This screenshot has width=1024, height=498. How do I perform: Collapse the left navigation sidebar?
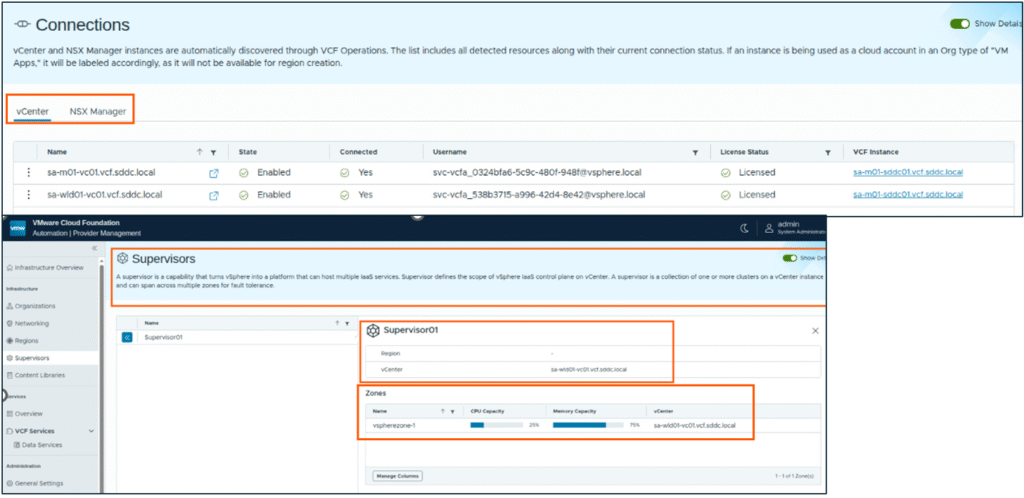[94, 248]
